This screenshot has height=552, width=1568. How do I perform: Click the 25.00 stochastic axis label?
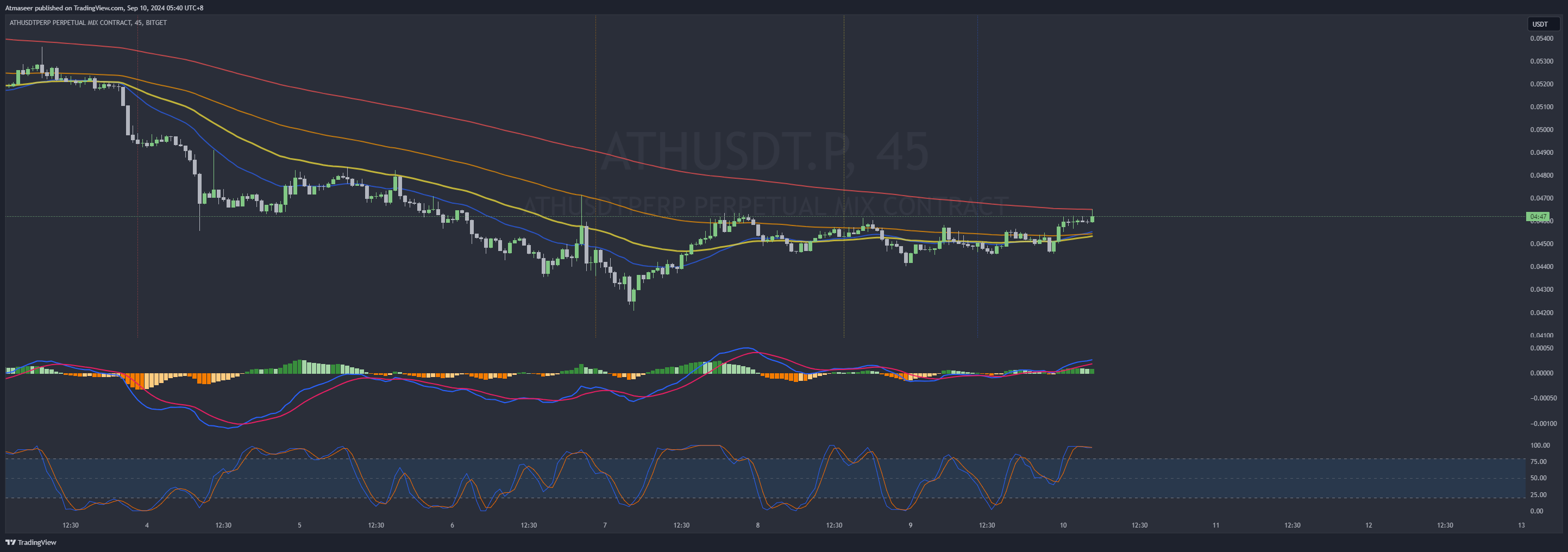click(1538, 495)
